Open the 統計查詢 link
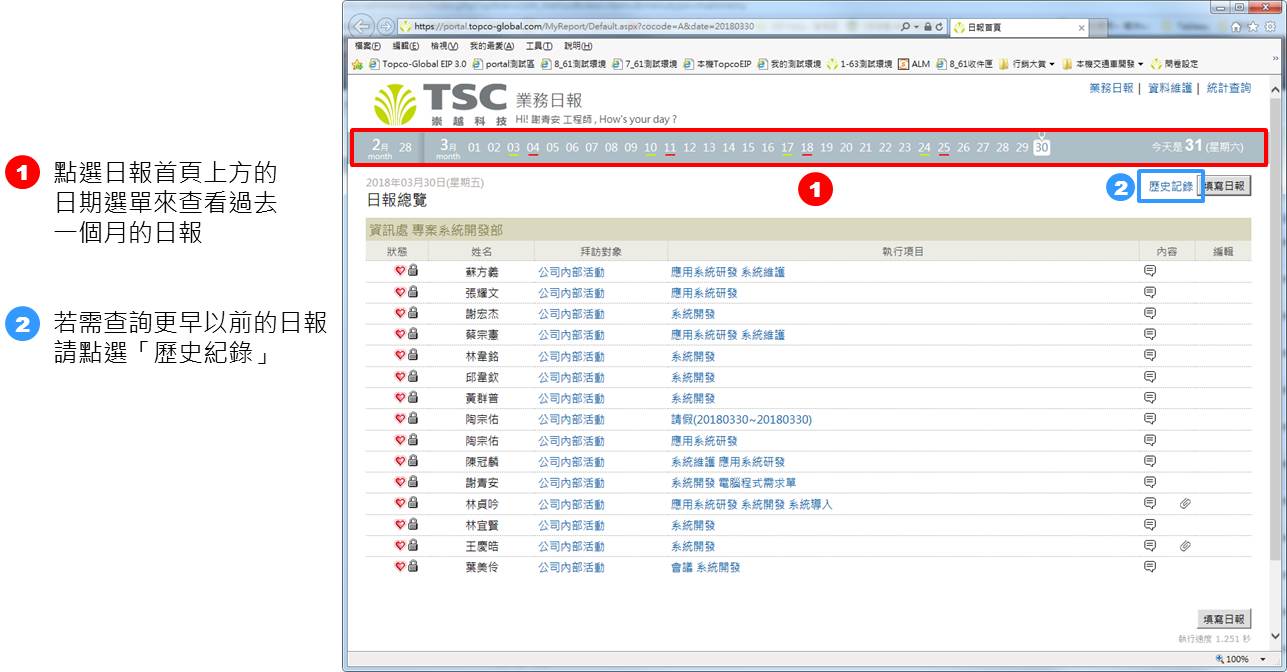Screen dimensions: 1287x672 point(1228,88)
